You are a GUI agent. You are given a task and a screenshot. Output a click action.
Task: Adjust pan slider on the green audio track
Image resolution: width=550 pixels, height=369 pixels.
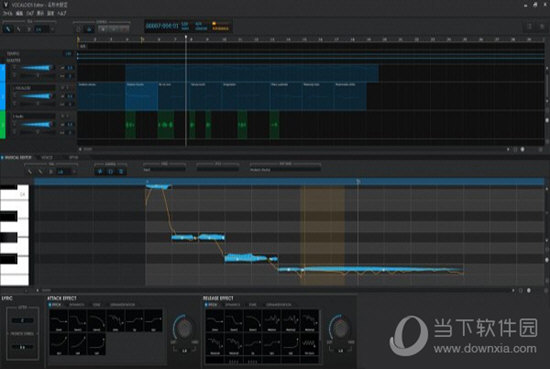[37, 132]
